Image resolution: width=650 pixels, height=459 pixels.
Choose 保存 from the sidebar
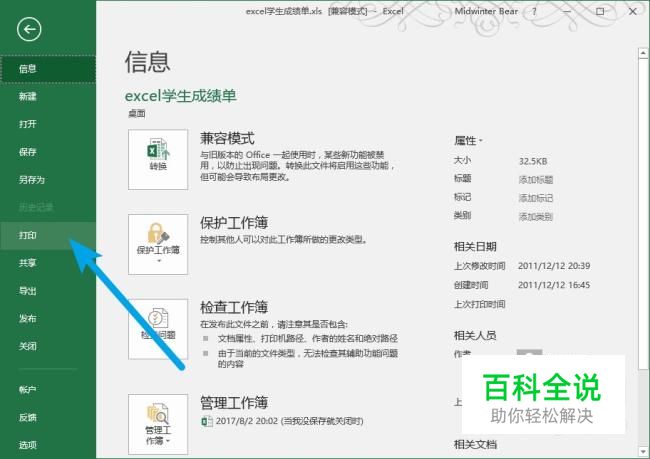click(x=48, y=152)
